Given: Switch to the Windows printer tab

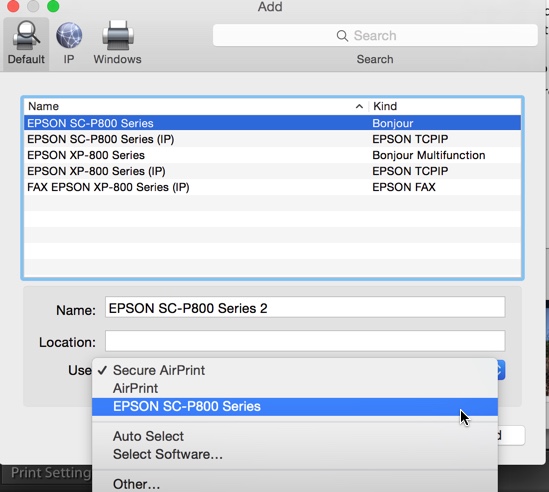Looking at the screenshot, I should 117,43.
